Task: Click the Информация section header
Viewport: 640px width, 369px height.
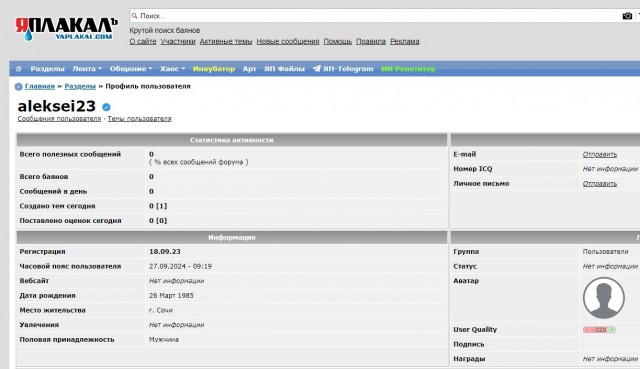Action: click(231, 237)
